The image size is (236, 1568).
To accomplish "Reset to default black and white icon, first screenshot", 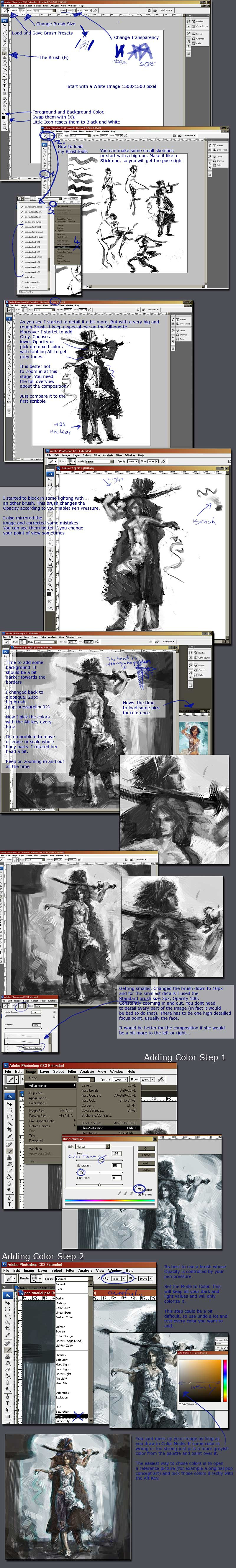I will click(x=3, y=114).
